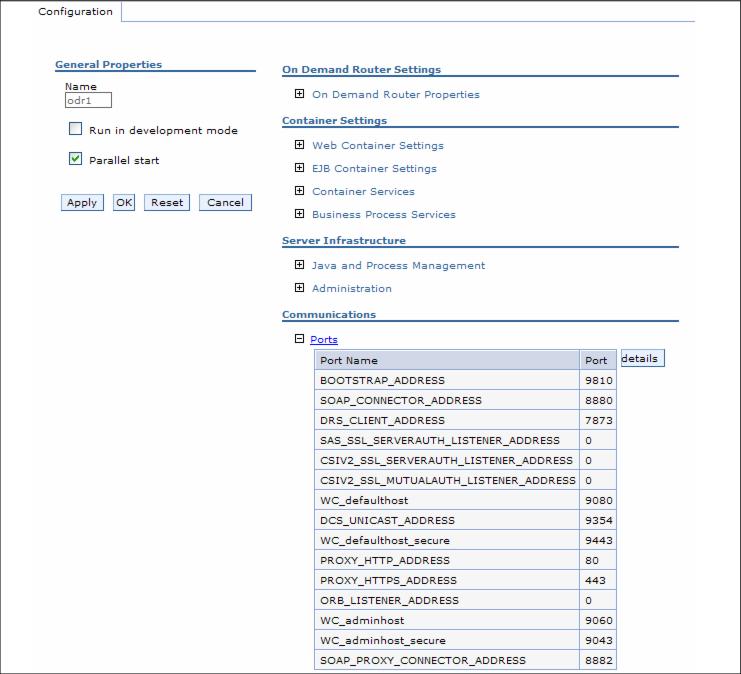
Task: Collapse the Ports section minus icon
Action: [299, 338]
